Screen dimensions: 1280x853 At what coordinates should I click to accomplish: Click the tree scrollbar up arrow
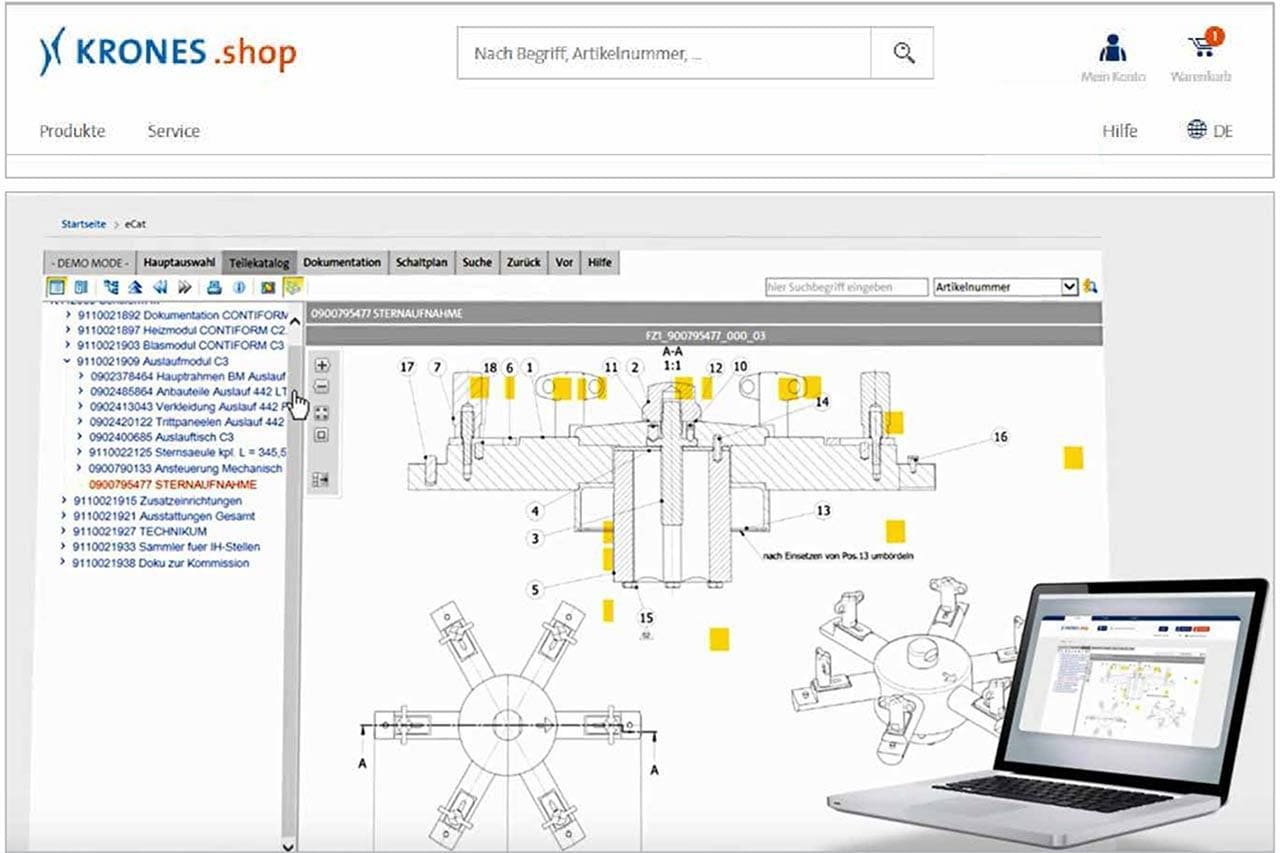[293, 321]
